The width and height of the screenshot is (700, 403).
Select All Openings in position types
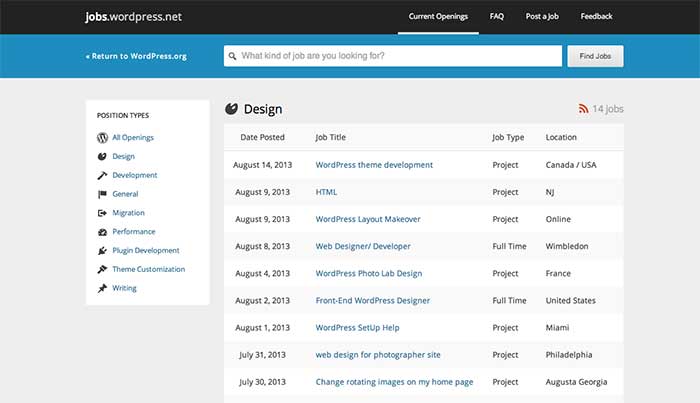tap(133, 137)
